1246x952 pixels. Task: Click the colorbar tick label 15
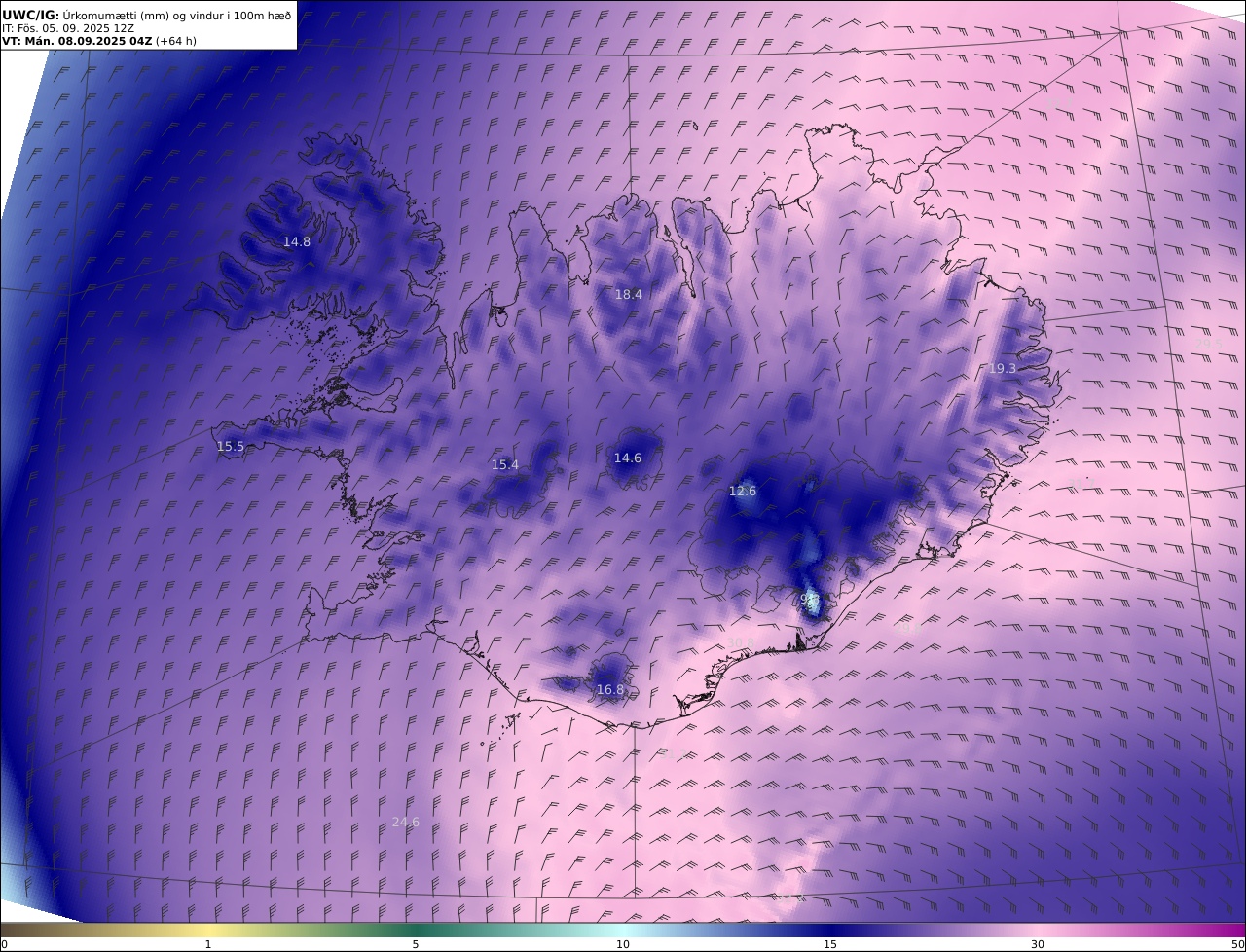[x=830, y=944]
